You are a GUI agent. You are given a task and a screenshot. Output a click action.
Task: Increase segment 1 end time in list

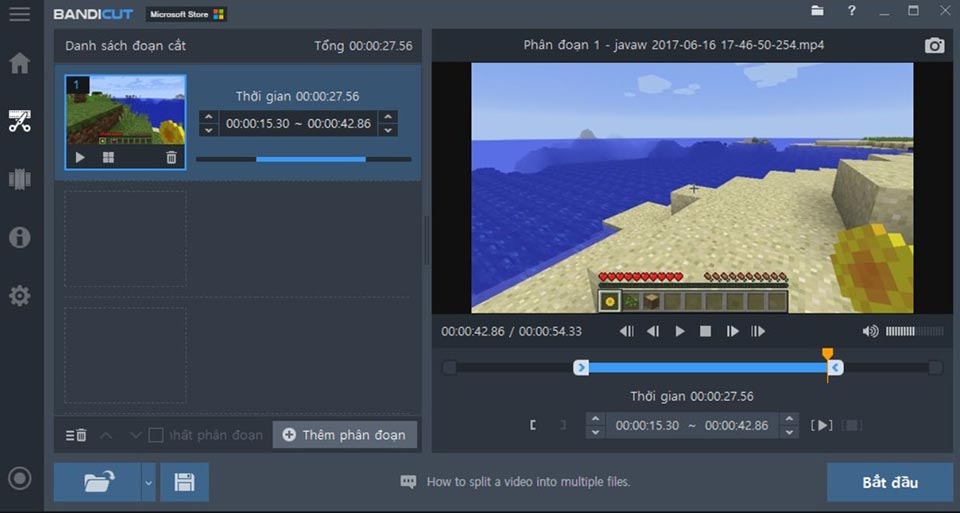click(x=388, y=116)
